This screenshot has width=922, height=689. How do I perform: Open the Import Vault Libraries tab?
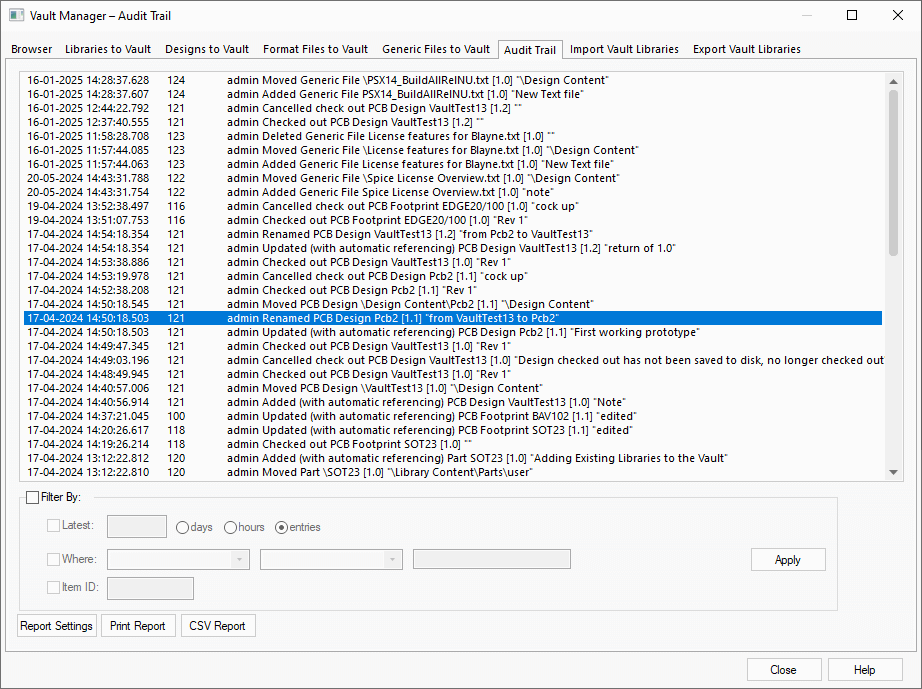pyautogui.click(x=624, y=49)
